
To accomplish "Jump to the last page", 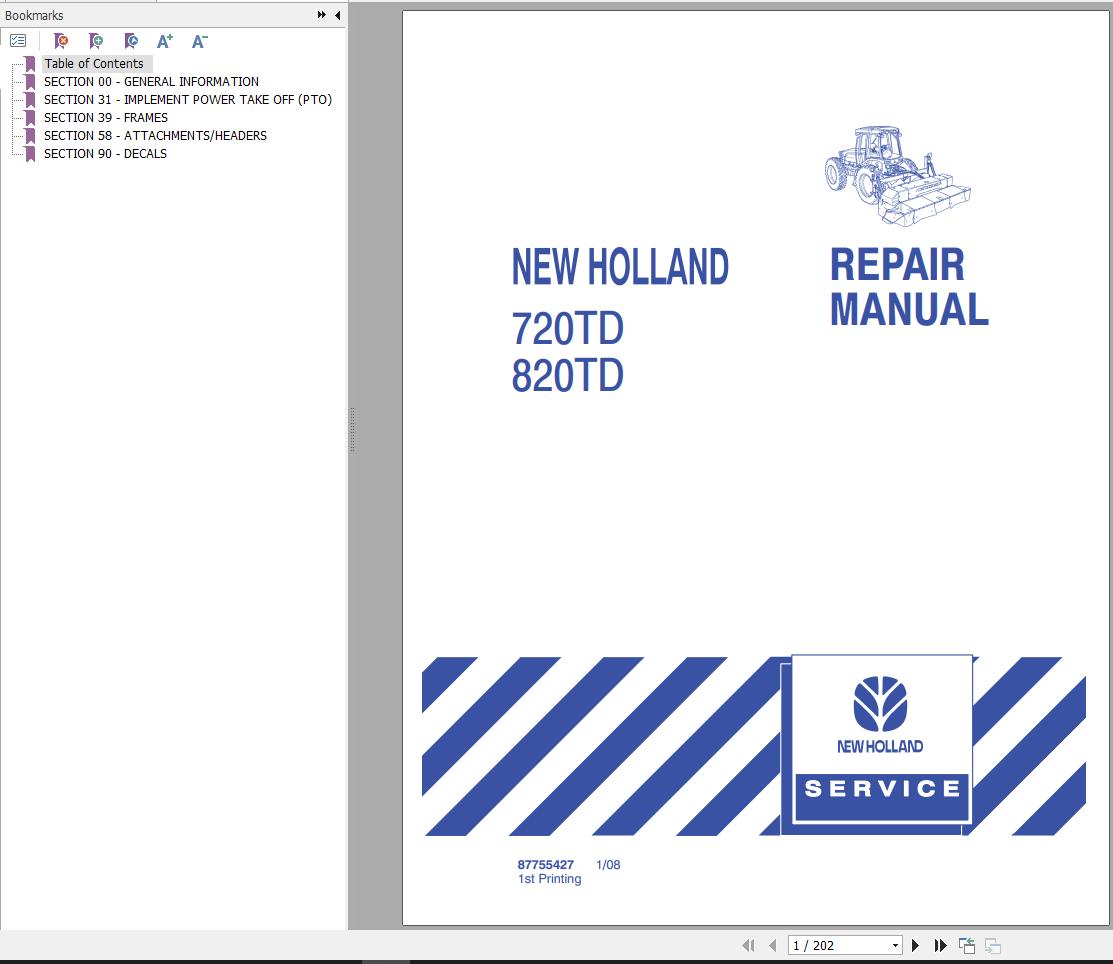I will coord(941,946).
